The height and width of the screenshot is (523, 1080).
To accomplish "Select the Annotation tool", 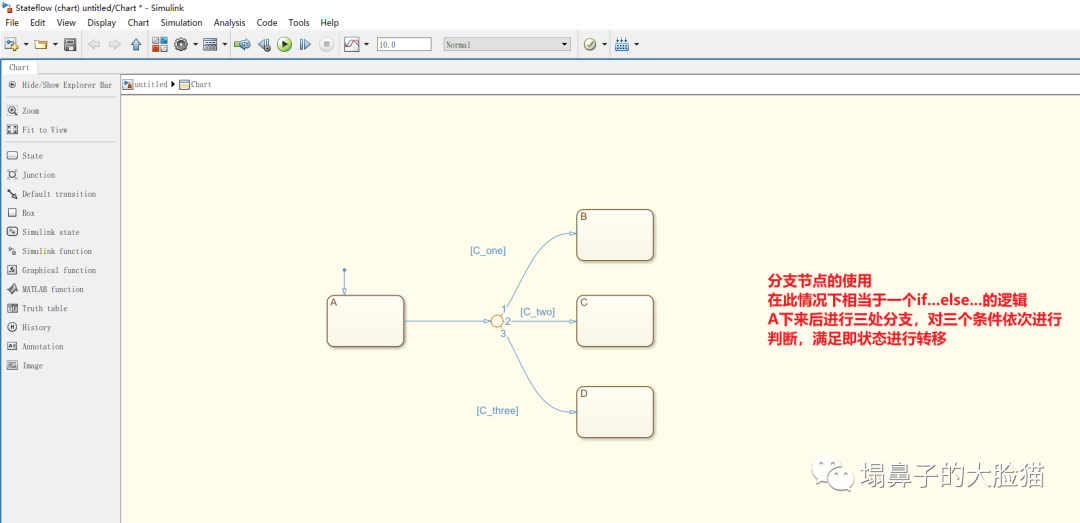I will 35,347.
